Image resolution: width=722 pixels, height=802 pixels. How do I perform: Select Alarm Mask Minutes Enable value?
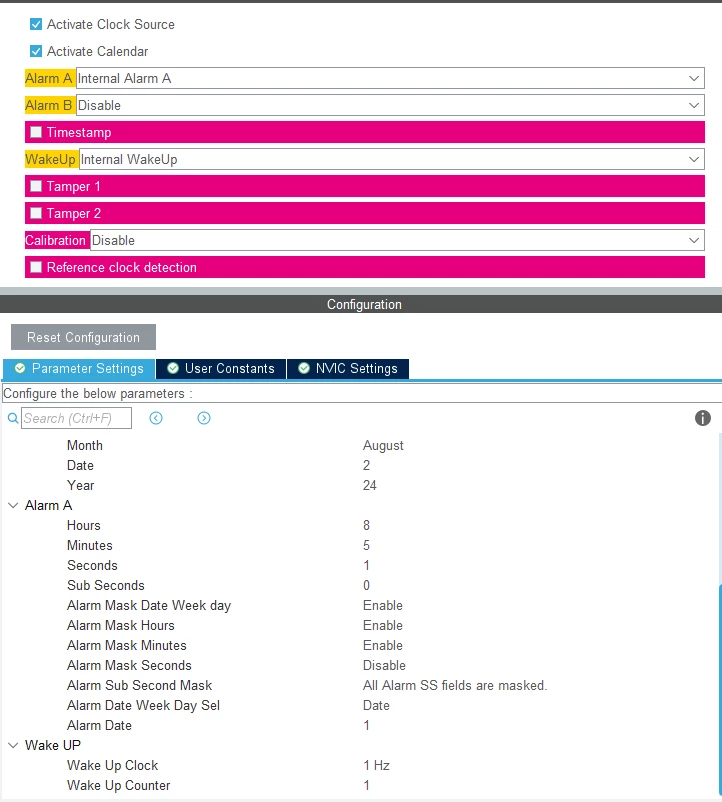pyautogui.click(x=383, y=645)
